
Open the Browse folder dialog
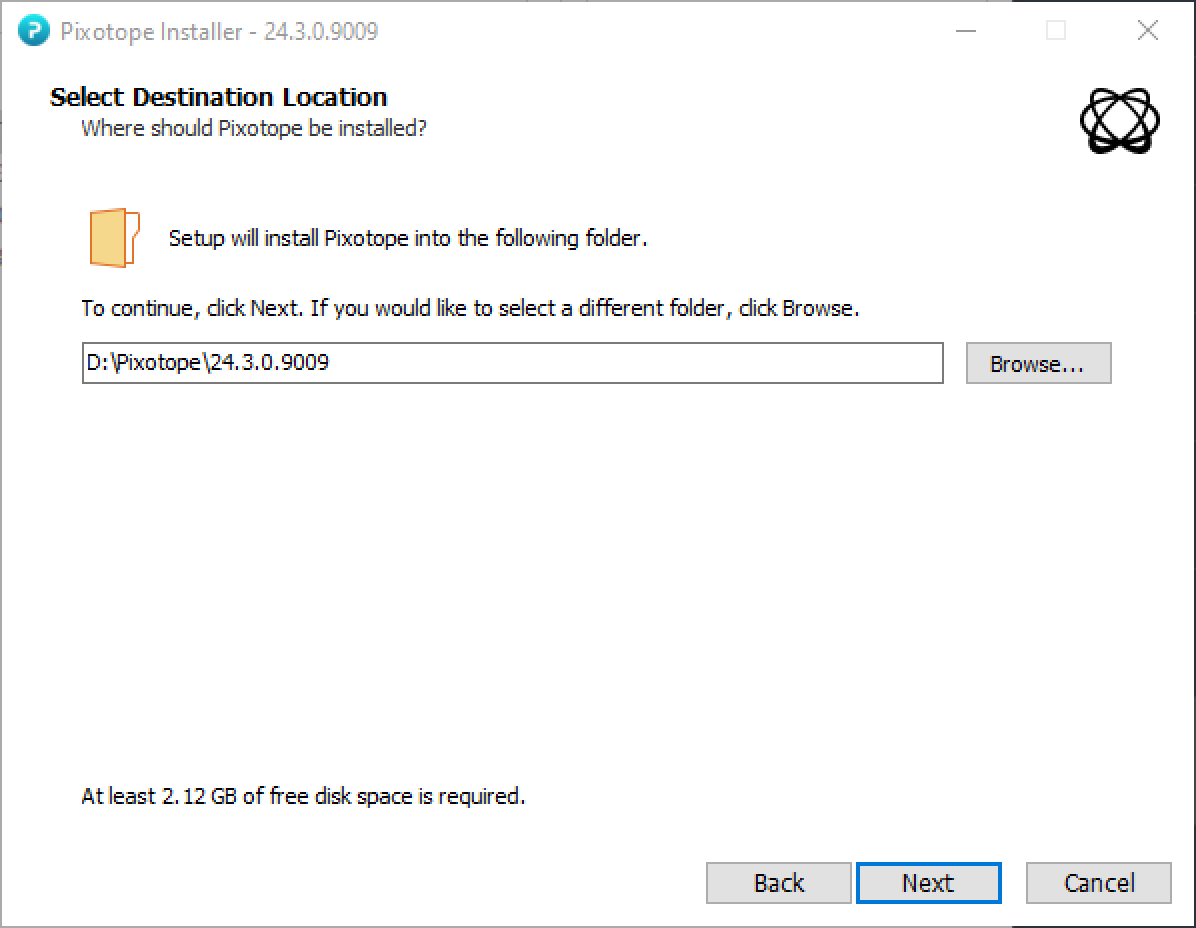pyautogui.click(x=1037, y=364)
